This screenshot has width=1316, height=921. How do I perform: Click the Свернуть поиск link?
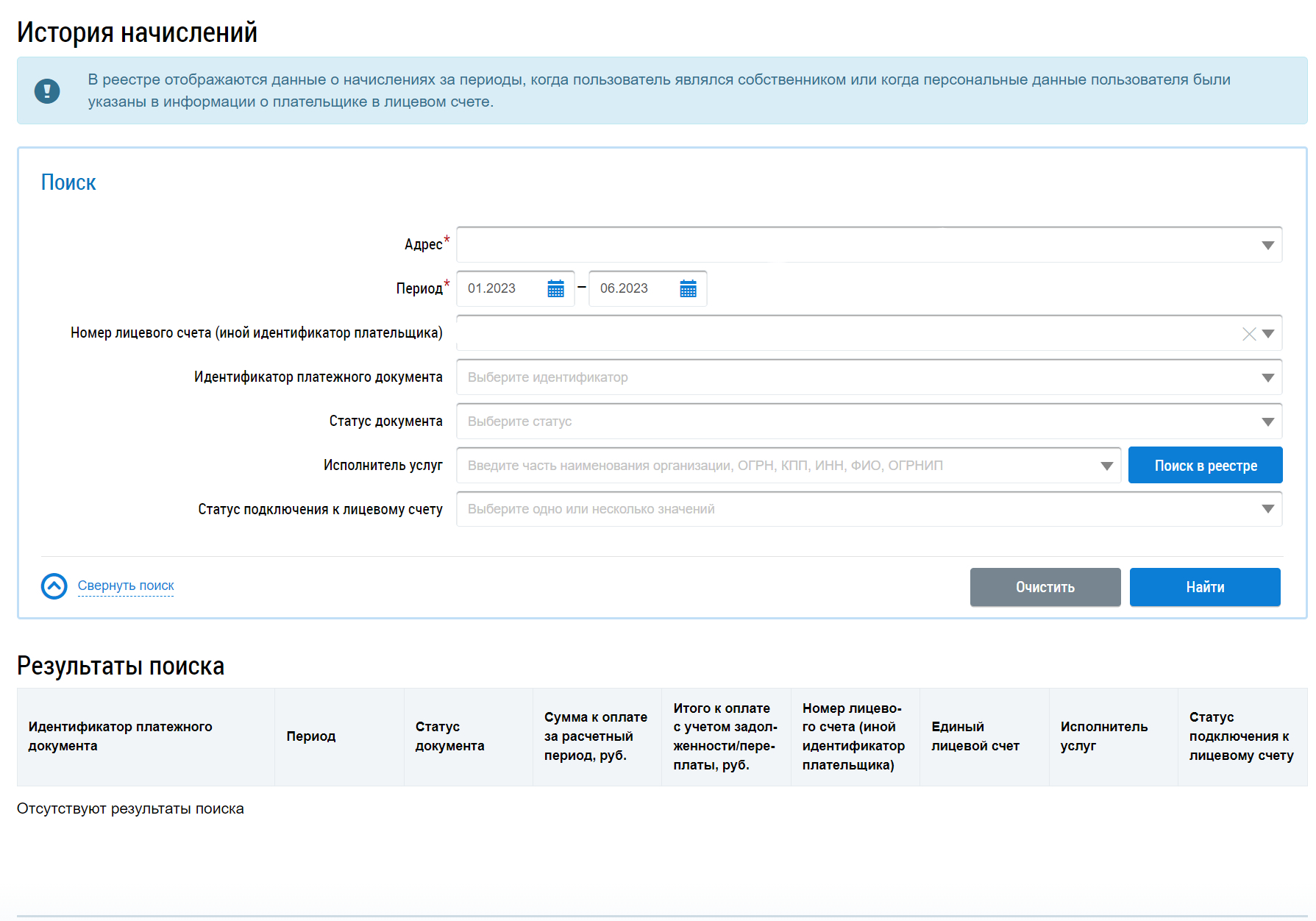click(126, 586)
